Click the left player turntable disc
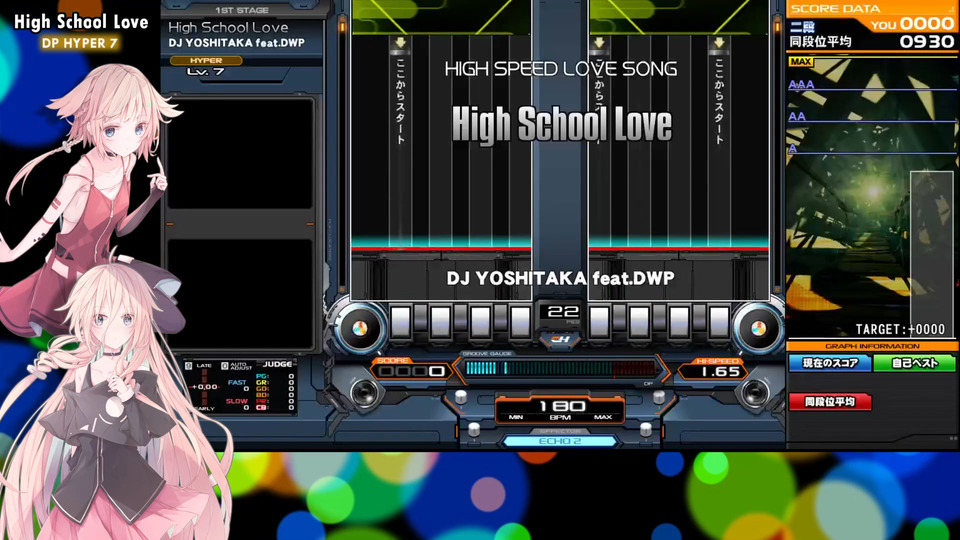 360,328
